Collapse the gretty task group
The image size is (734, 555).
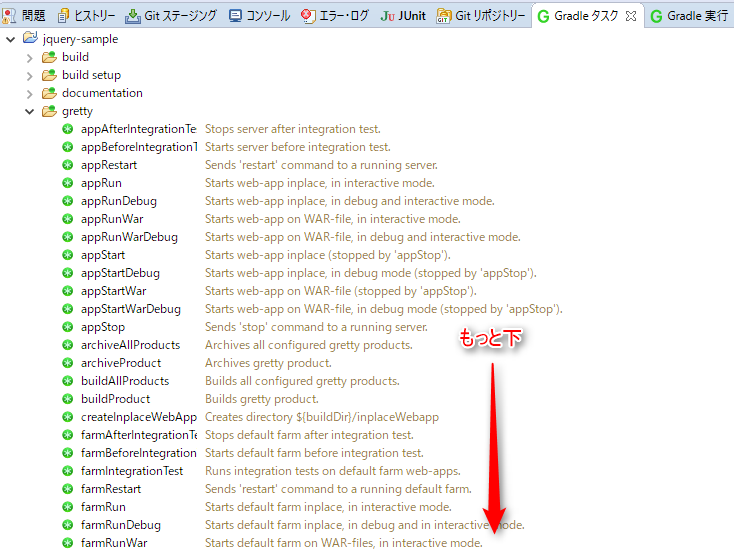(29, 112)
